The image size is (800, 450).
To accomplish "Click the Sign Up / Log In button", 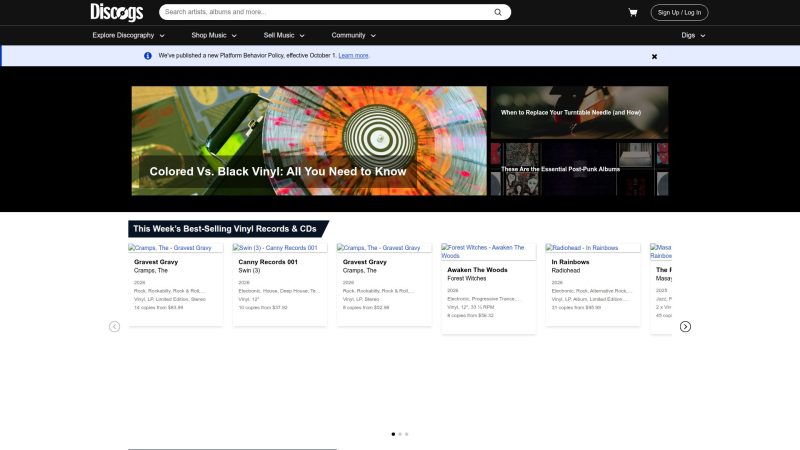I will [x=679, y=12].
